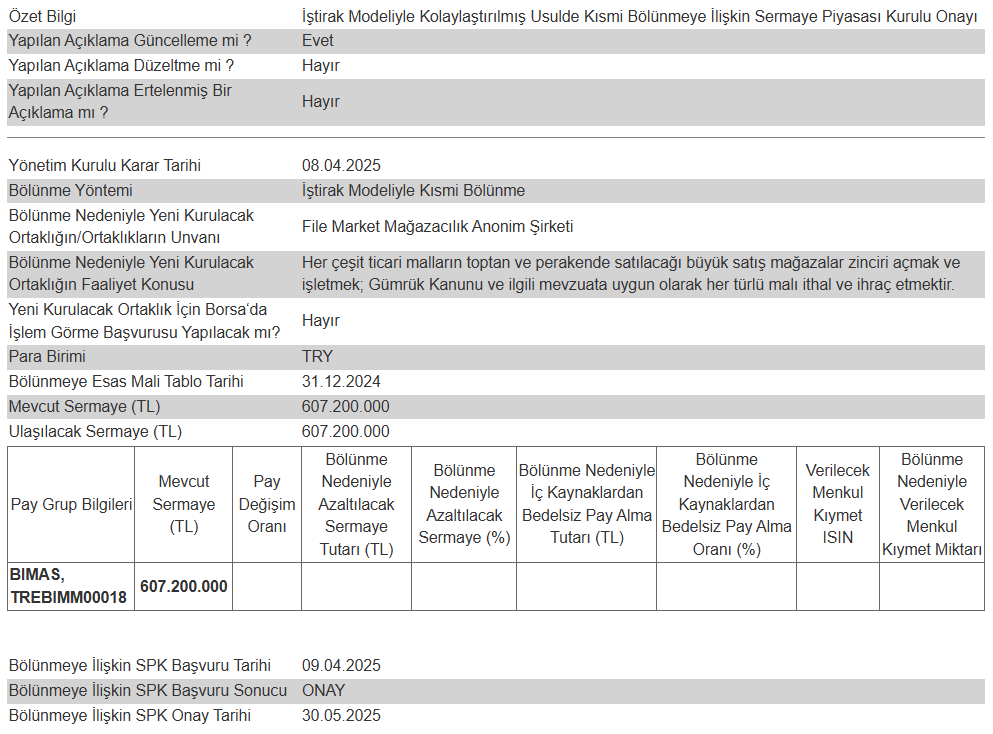Click bold 607.200.000 cell in table
The width and height of the screenshot is (993, 734).
point(184,587)
